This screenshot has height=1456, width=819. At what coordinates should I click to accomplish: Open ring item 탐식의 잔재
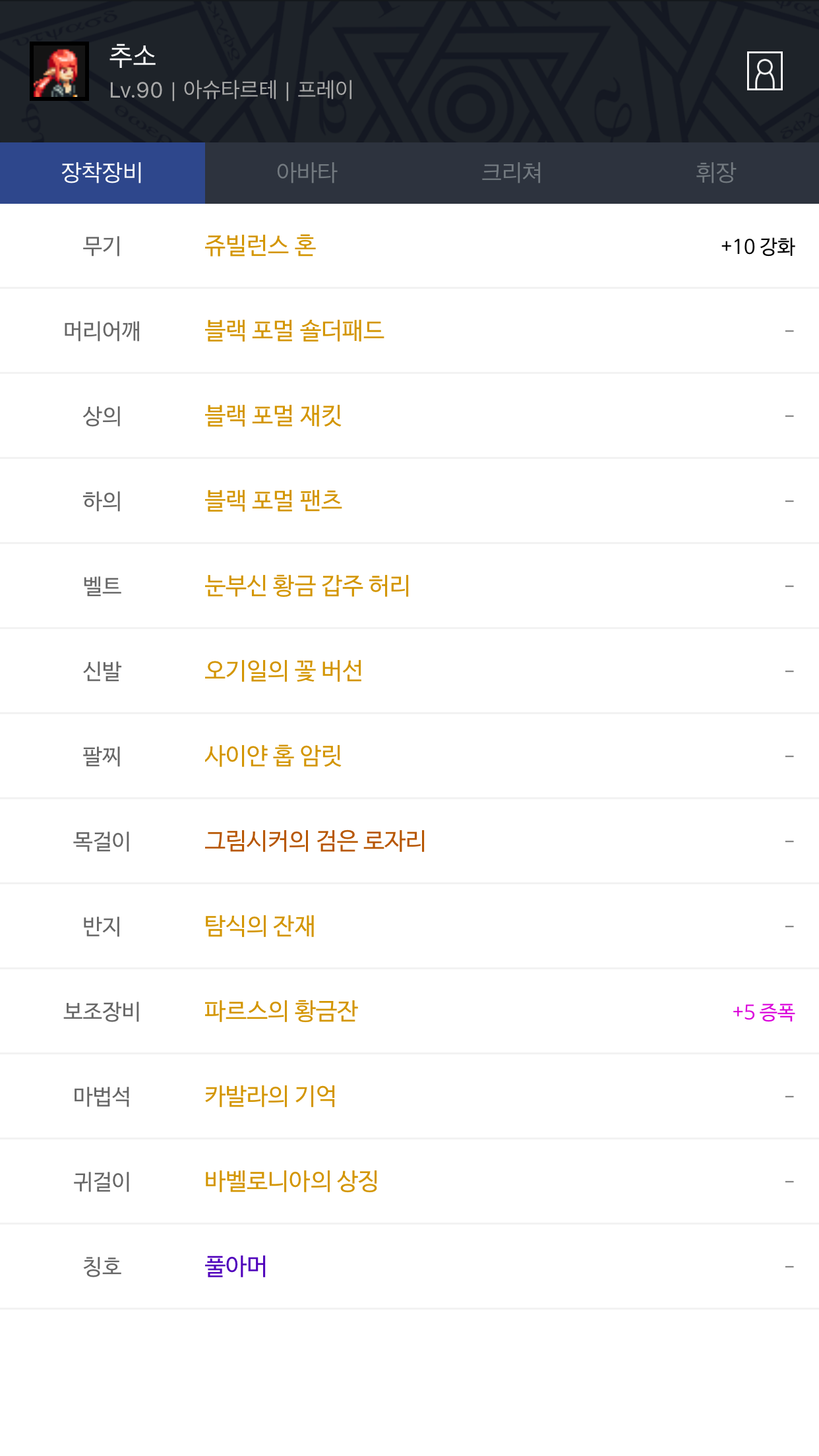(x=260, y=926)
